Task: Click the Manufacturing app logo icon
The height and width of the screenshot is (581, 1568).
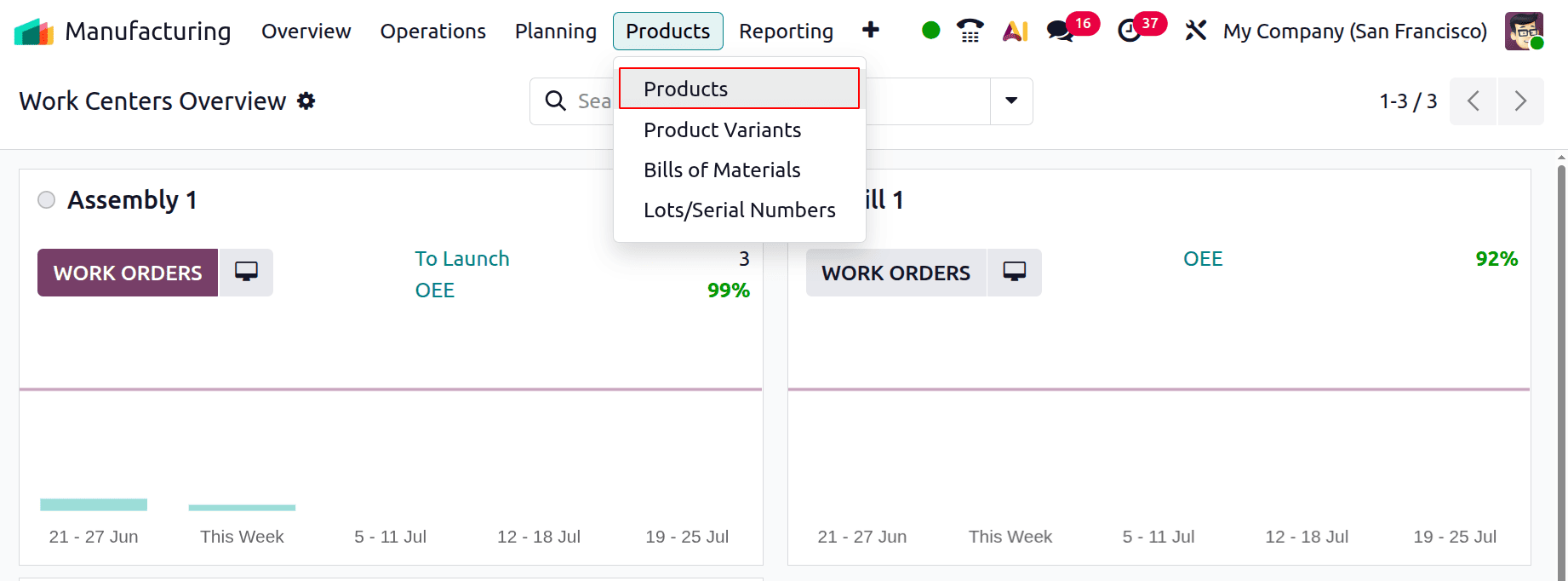Action: [34, 32]
